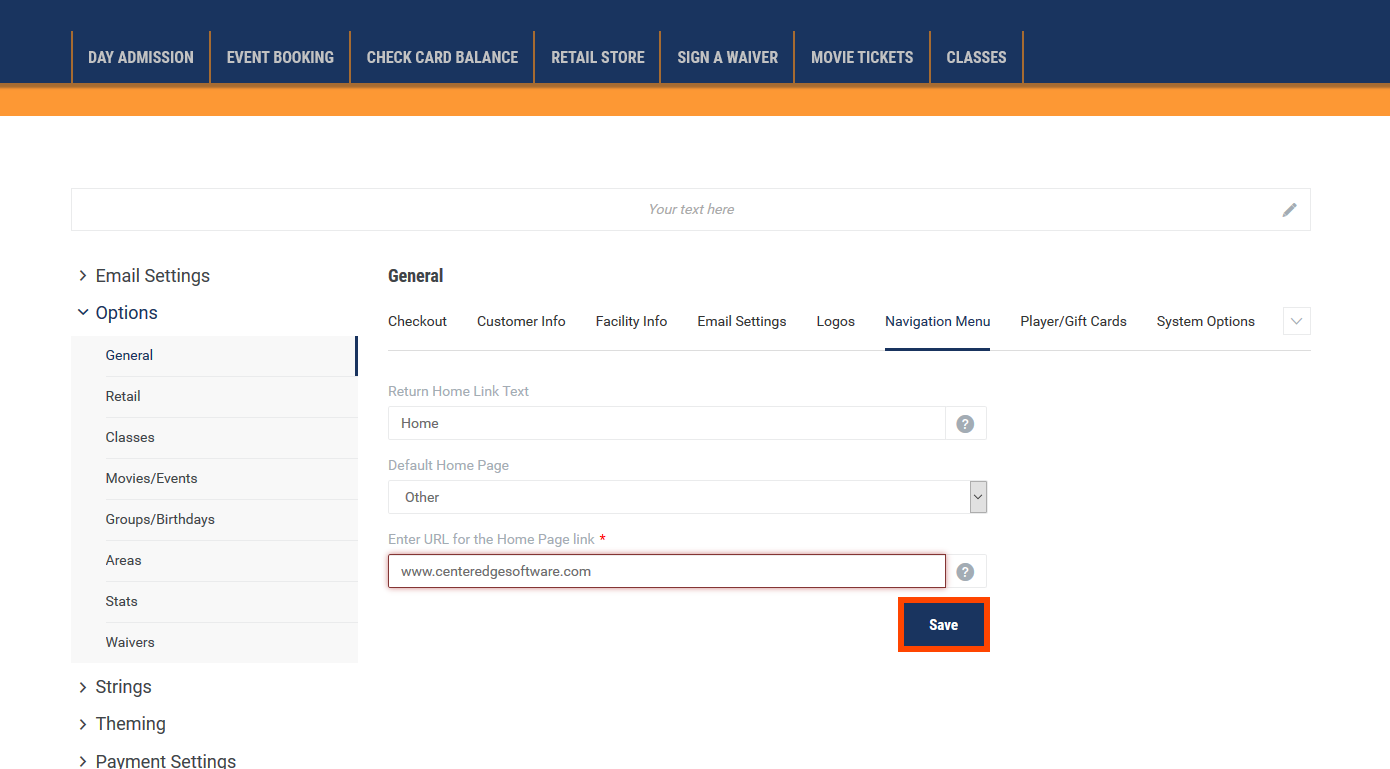The height and width of the screenshot is (769, 1390).
Task: Click the Home Page URL input field
Action: tap(666, 572)
